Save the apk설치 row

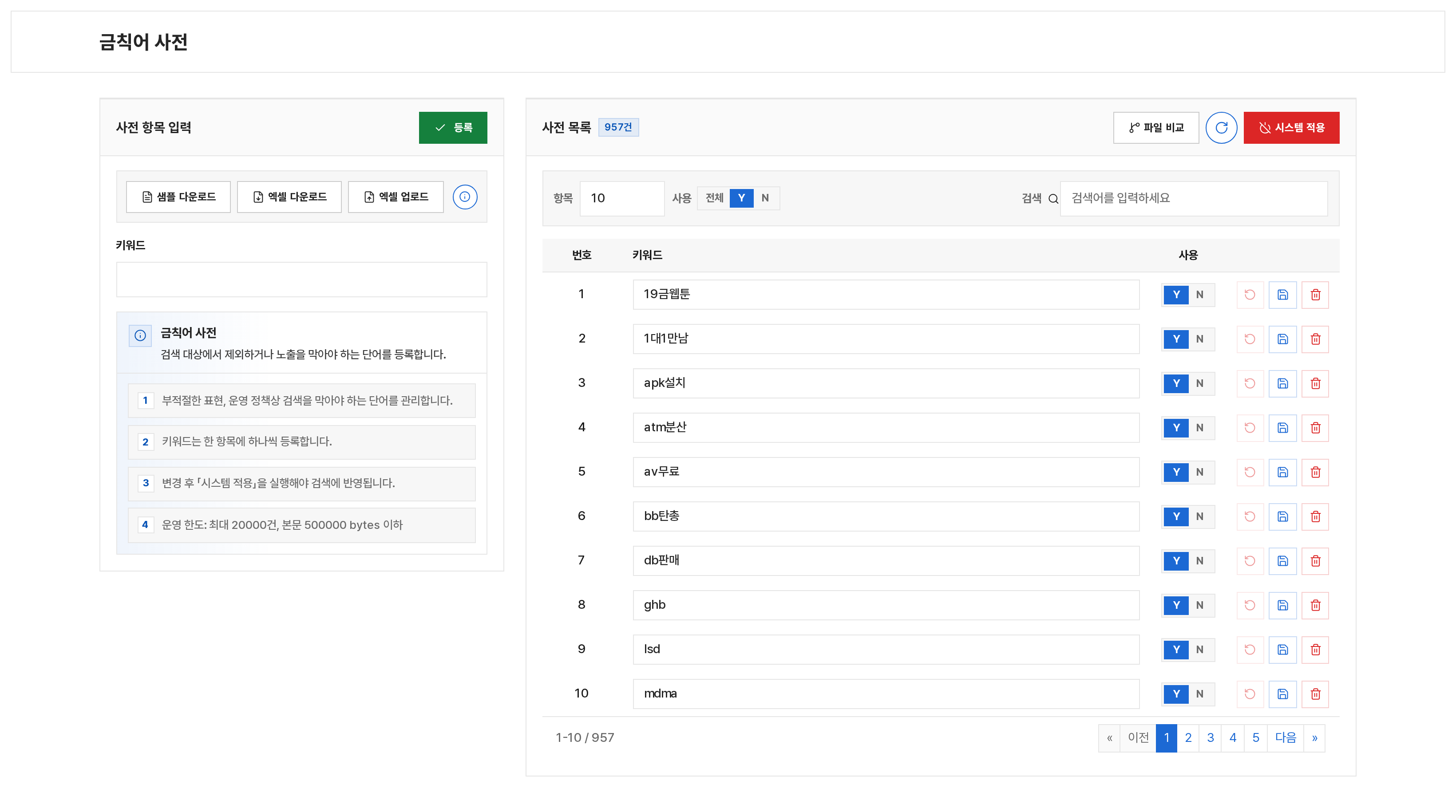click(x=1282, y=383)
